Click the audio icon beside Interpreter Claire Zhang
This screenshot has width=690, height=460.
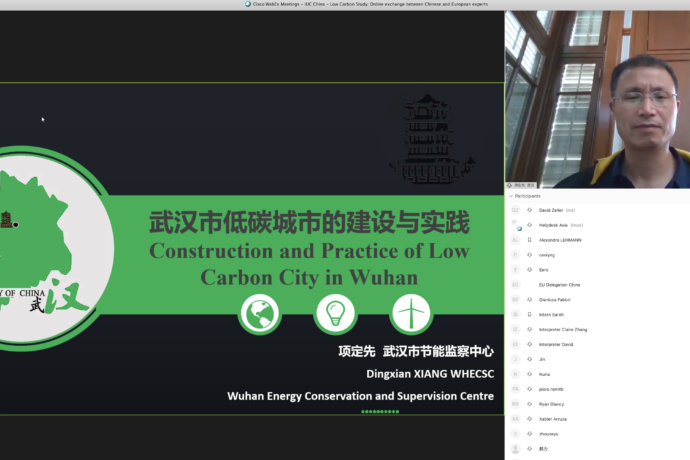tap(529, 329)
